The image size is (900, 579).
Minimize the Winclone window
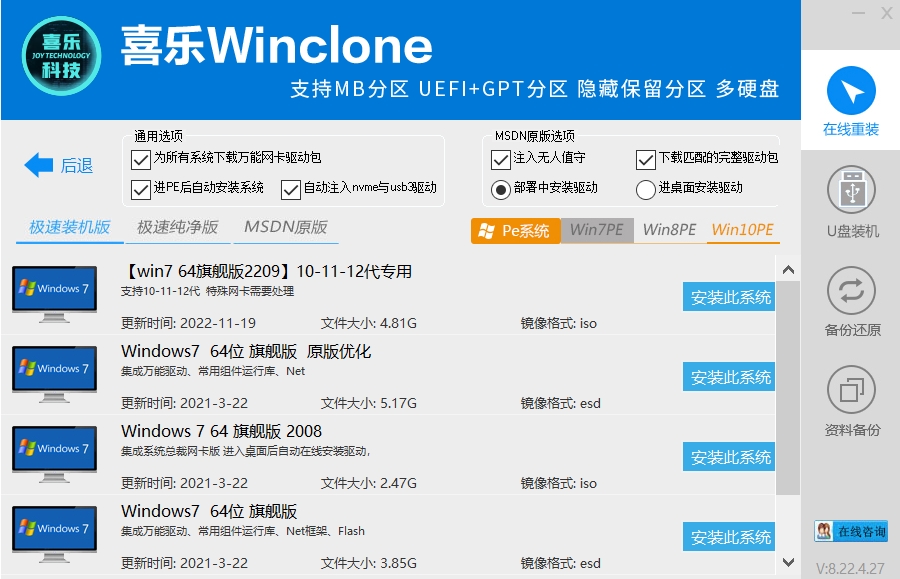click(858, 13)
